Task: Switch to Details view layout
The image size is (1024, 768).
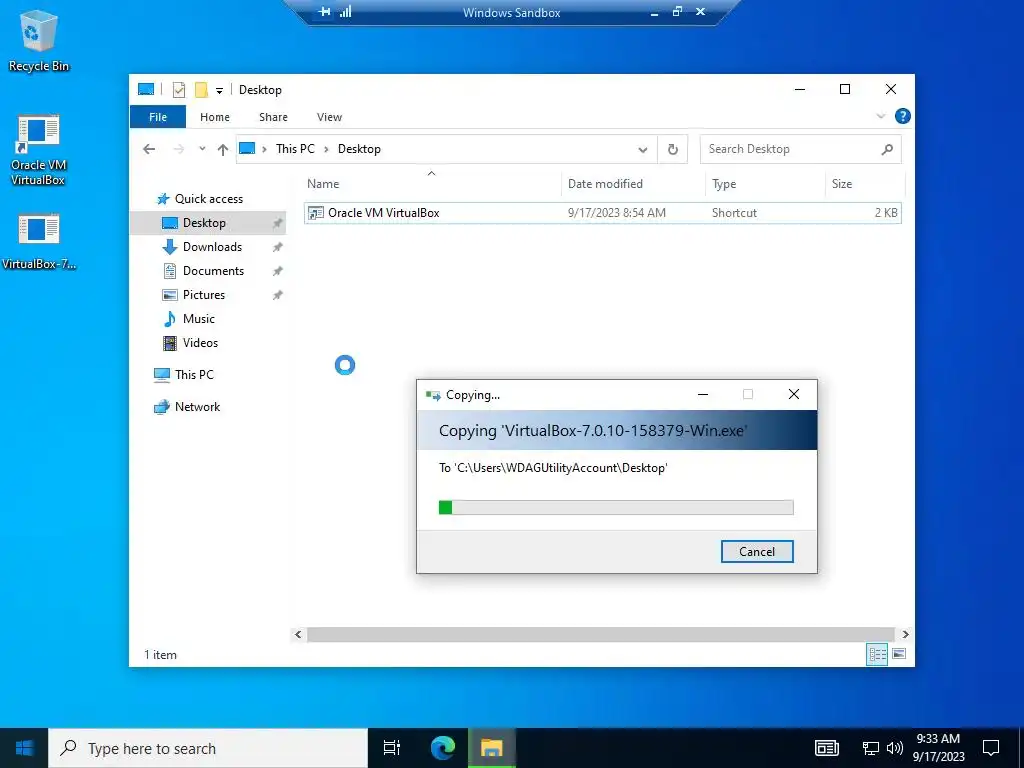Action: [x=877, y=654]
